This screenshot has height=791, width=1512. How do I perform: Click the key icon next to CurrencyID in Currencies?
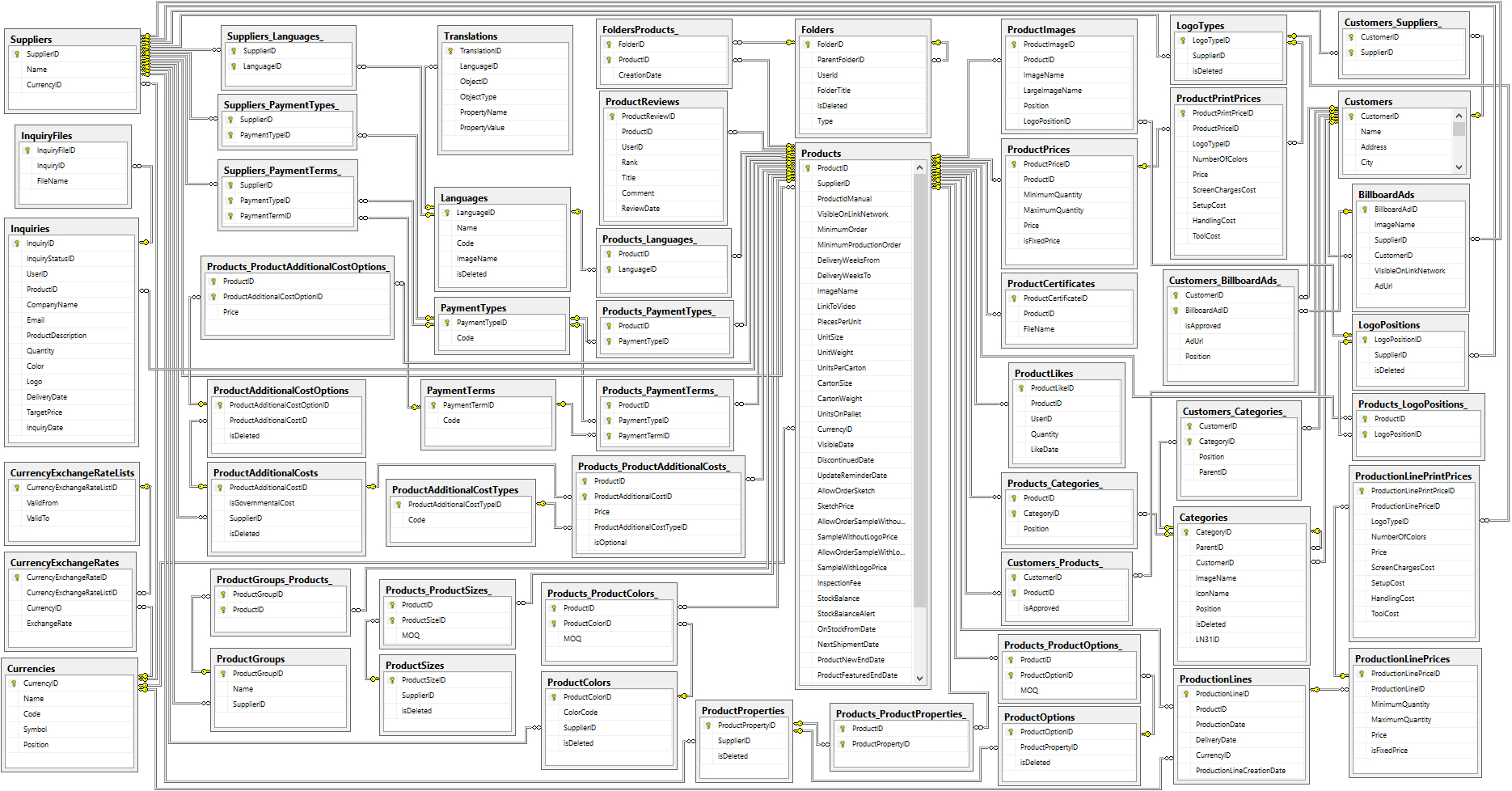tap(14, 683)
